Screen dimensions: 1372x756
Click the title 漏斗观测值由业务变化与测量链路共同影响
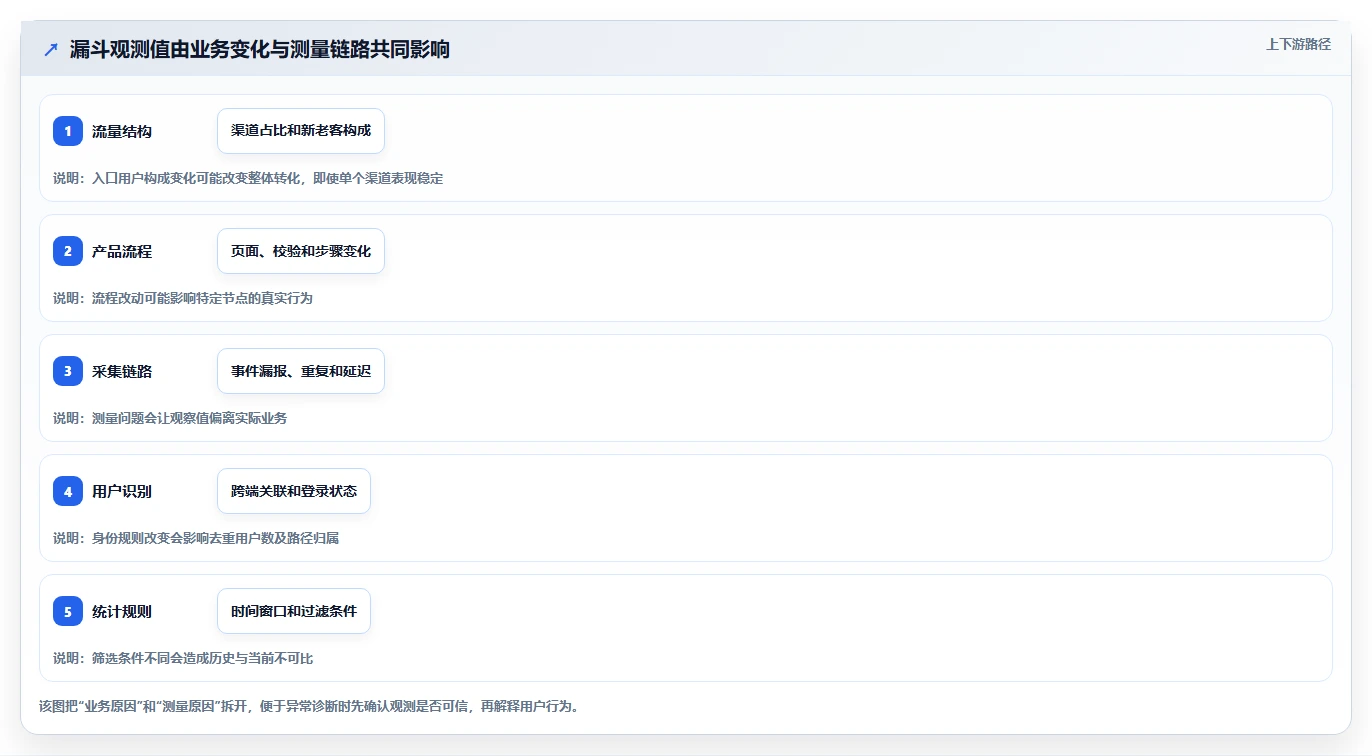(260, 49)
